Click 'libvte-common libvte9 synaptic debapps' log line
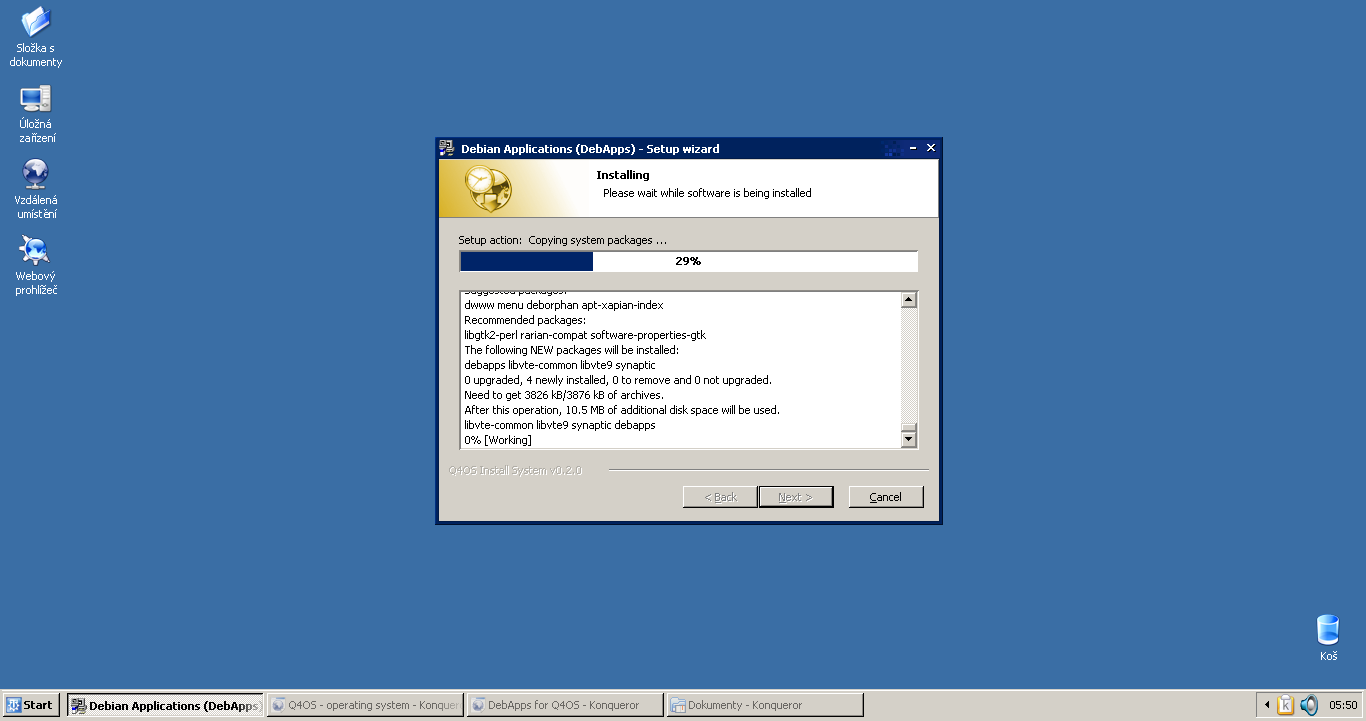Screen dimensions: 1366x721 [x=560, y=425]
